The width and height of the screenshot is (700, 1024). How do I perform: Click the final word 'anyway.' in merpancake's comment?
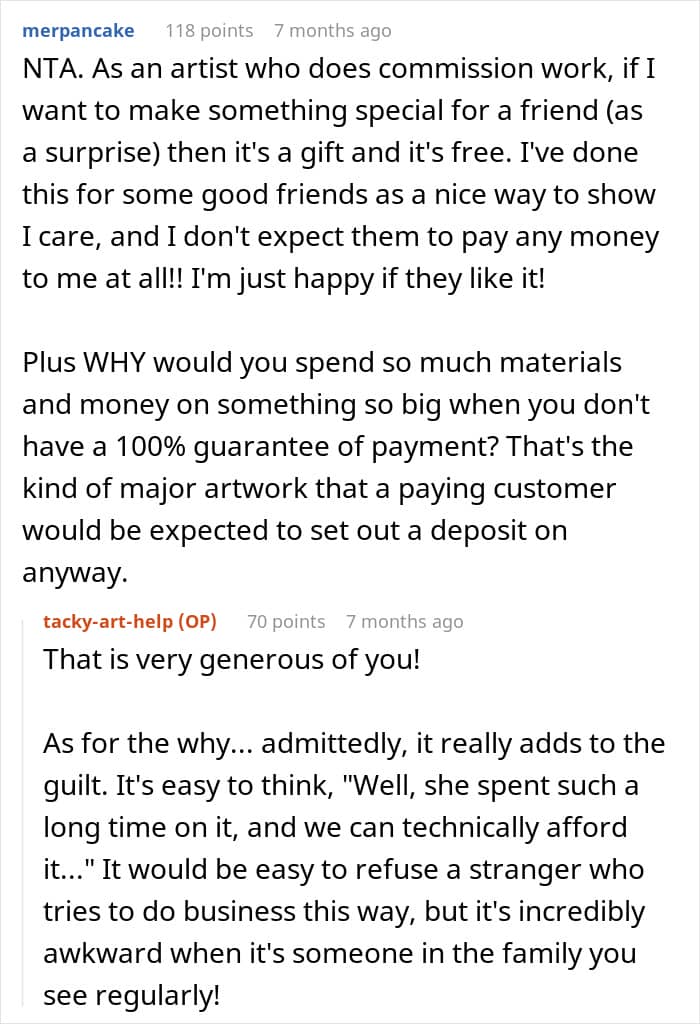tap(75, 573)
